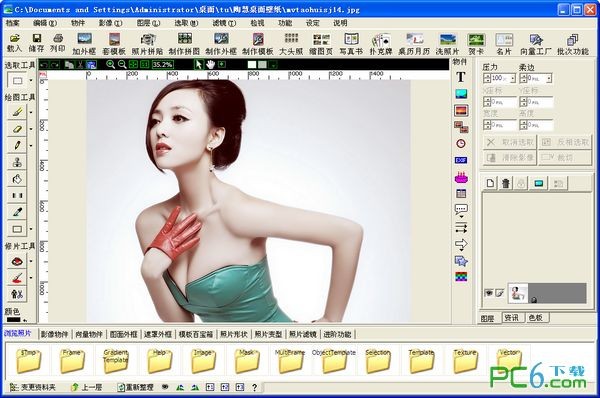This screenshot has height=398, width=600.
Task: Open the 扑克牌 playing cards tool
Action: 381,44
